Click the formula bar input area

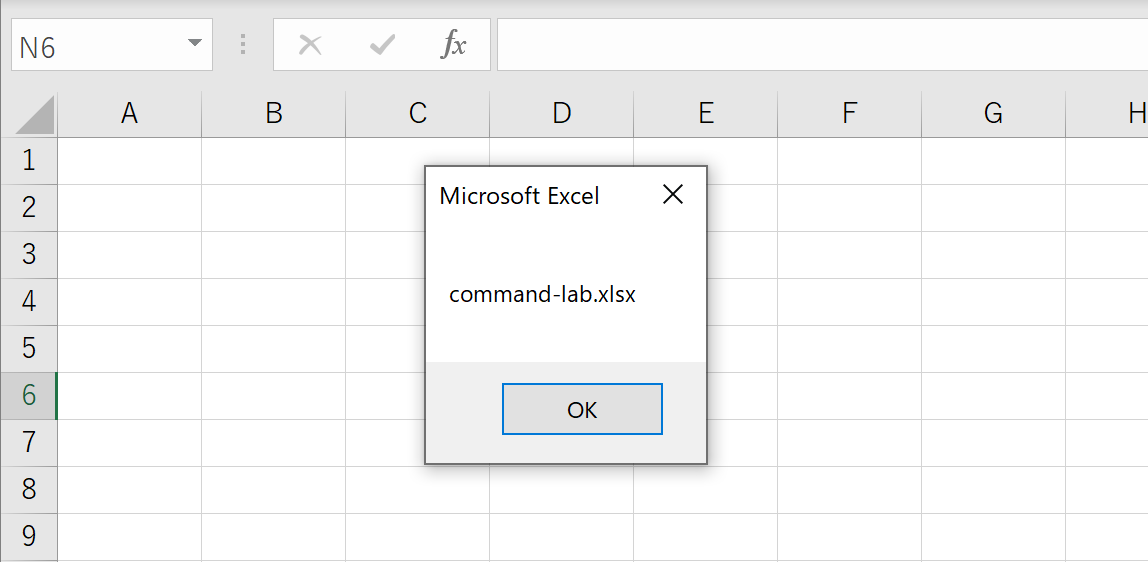[822, 45]
